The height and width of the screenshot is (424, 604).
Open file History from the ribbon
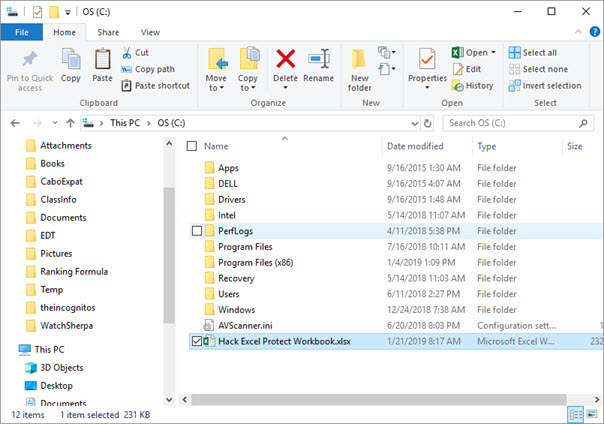pos(473,85)
